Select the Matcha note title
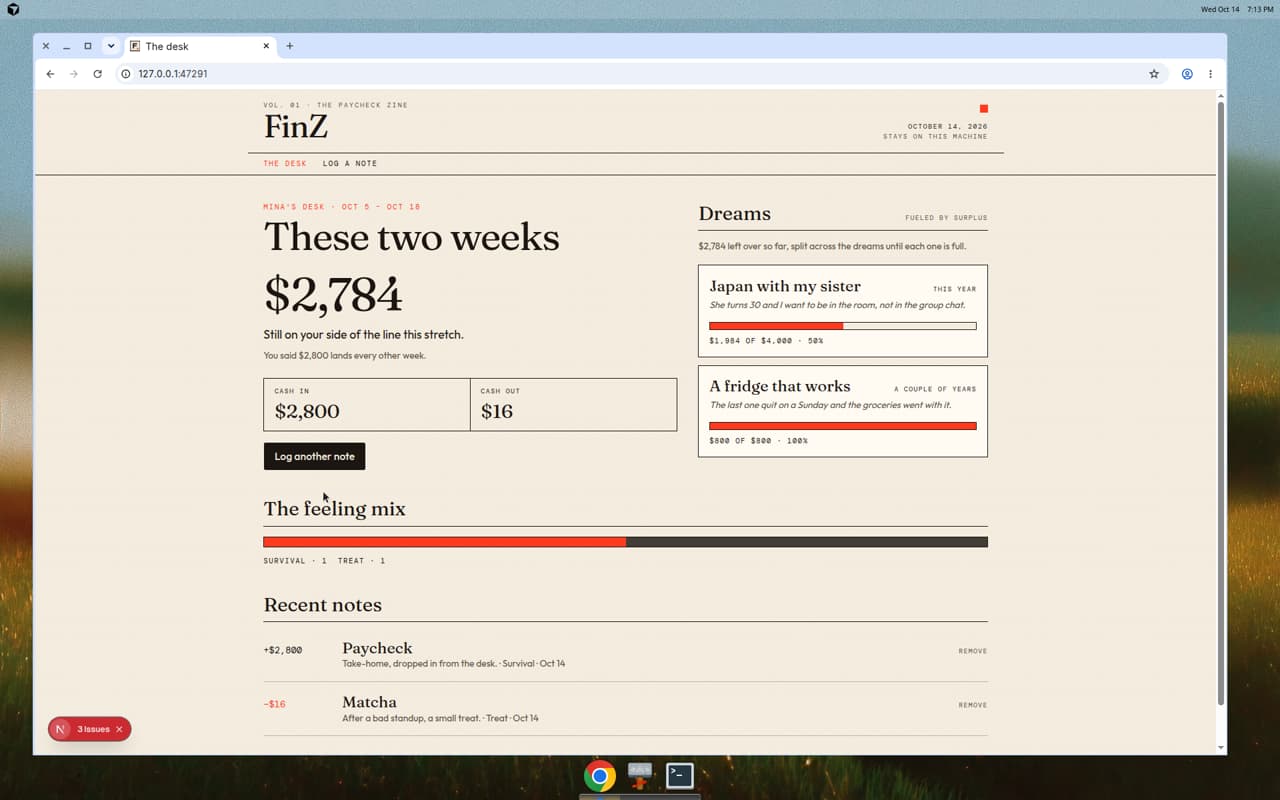The height and width of the screenshot is (800, 1280). pos(369,702)
